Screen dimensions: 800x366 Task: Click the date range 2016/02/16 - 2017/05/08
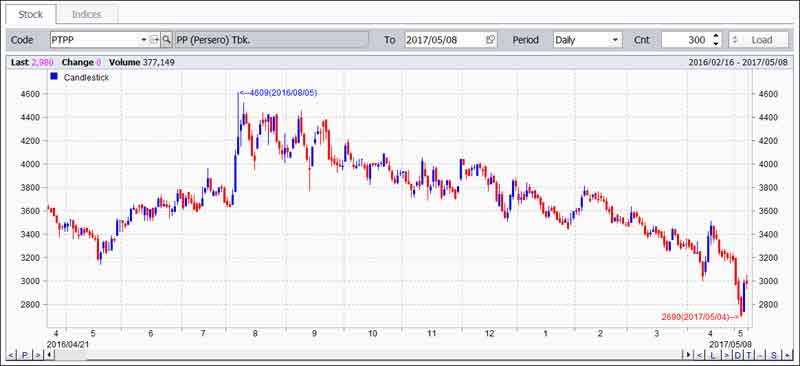pyautogui.click(x=739, y=62)
